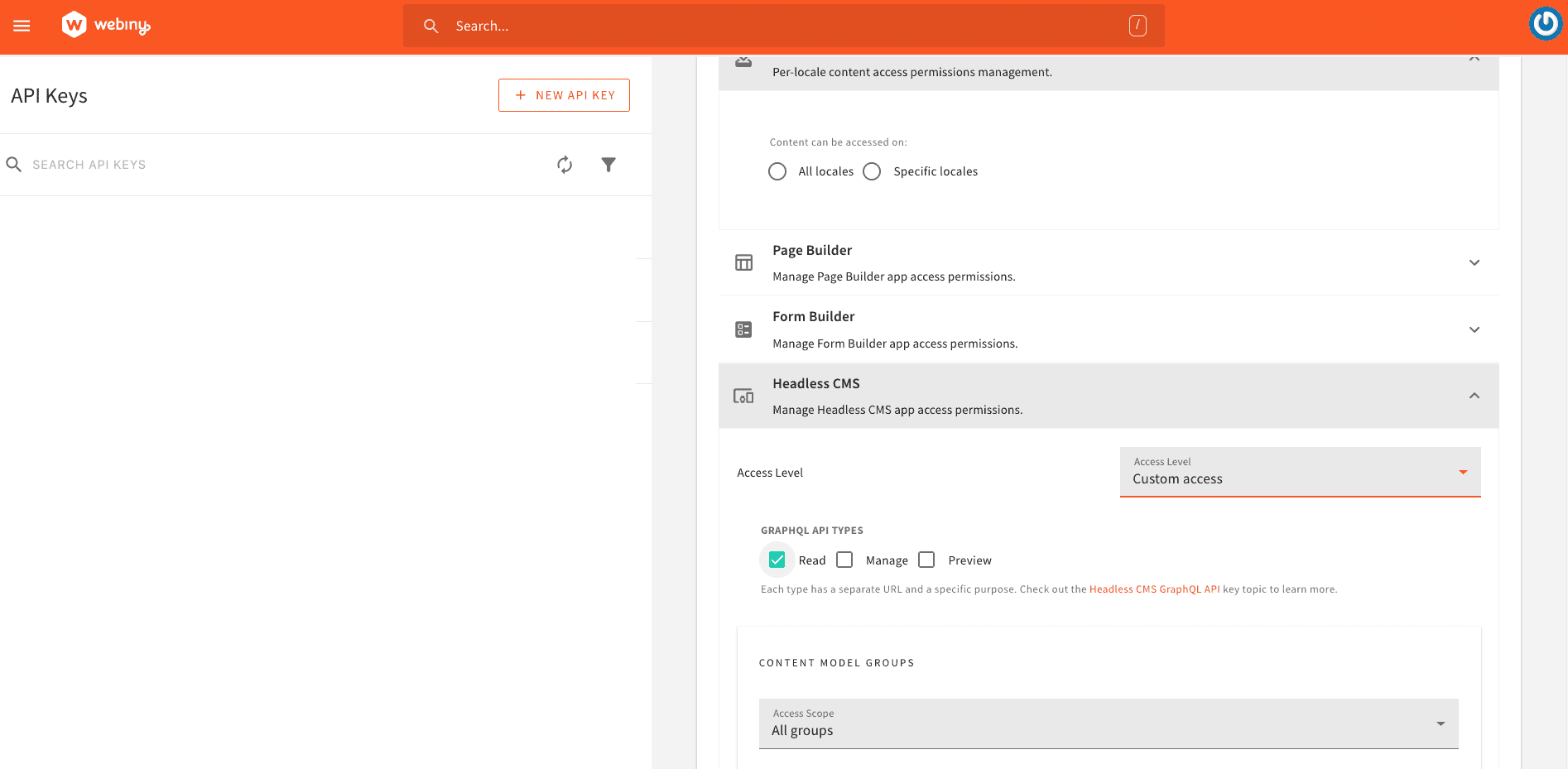The image size is (1568, 769).
Task: Select the All locales radio option
Action: click(x=777, y=171)
